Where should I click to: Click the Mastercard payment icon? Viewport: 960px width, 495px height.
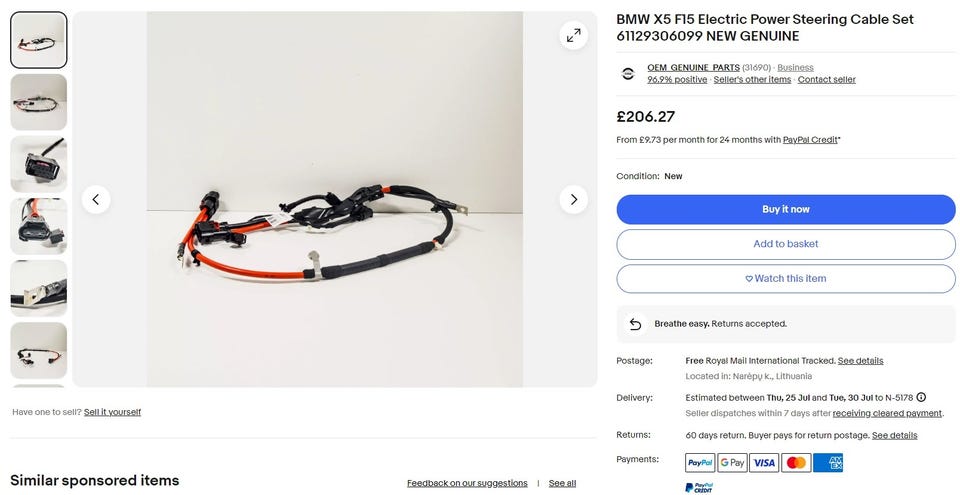point(796,463)
